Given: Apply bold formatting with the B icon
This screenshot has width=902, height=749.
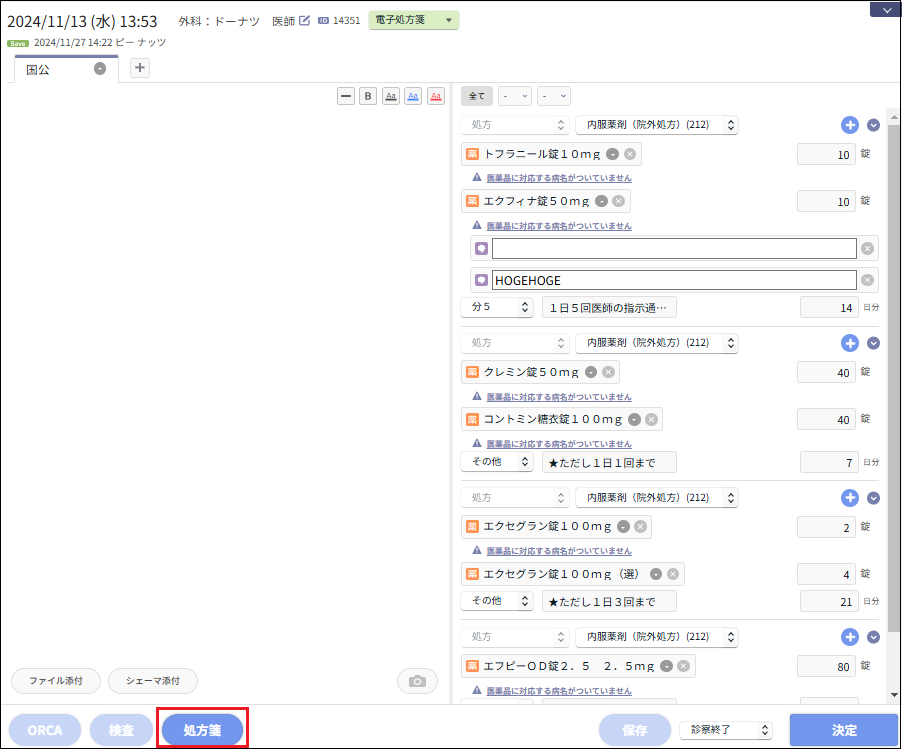Looking at the screenshot, I should pos(367,96).
